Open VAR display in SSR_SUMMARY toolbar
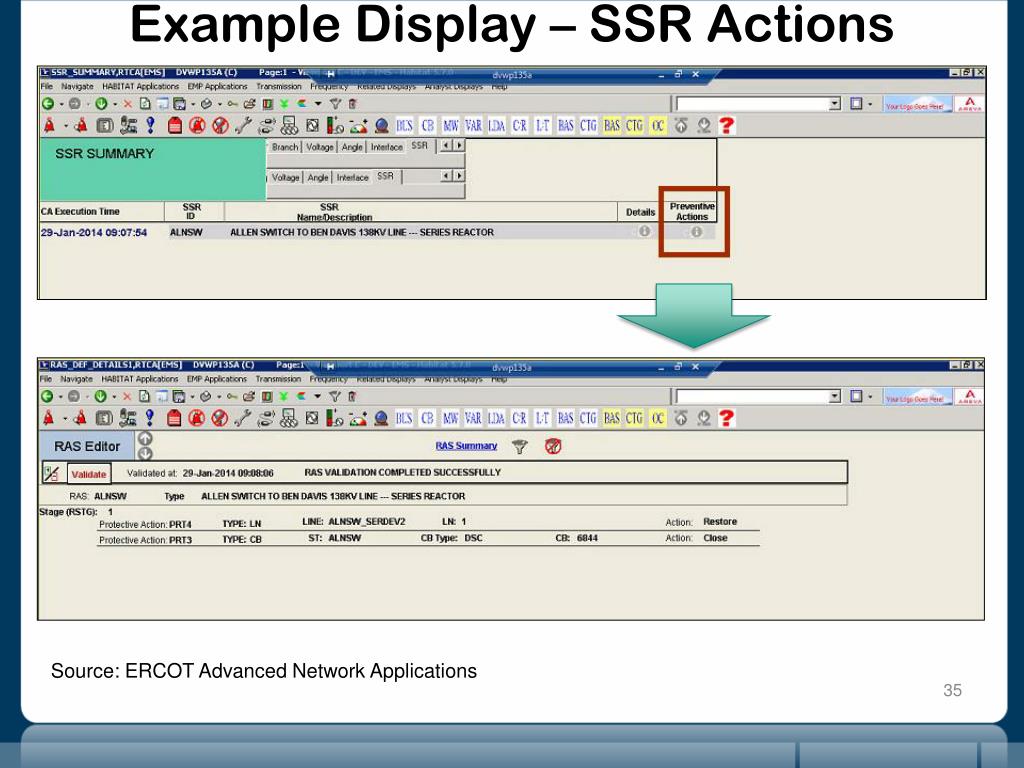1024x768 pixels. tap(473, 125)
